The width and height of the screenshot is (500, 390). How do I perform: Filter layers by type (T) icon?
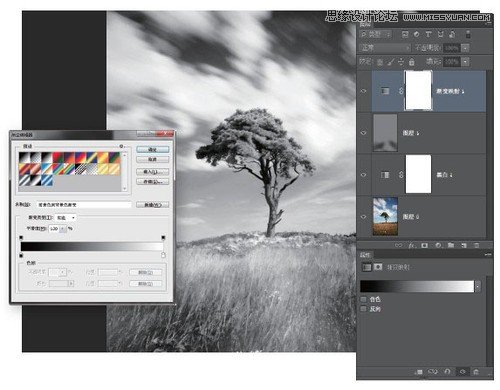pos(429,34)
